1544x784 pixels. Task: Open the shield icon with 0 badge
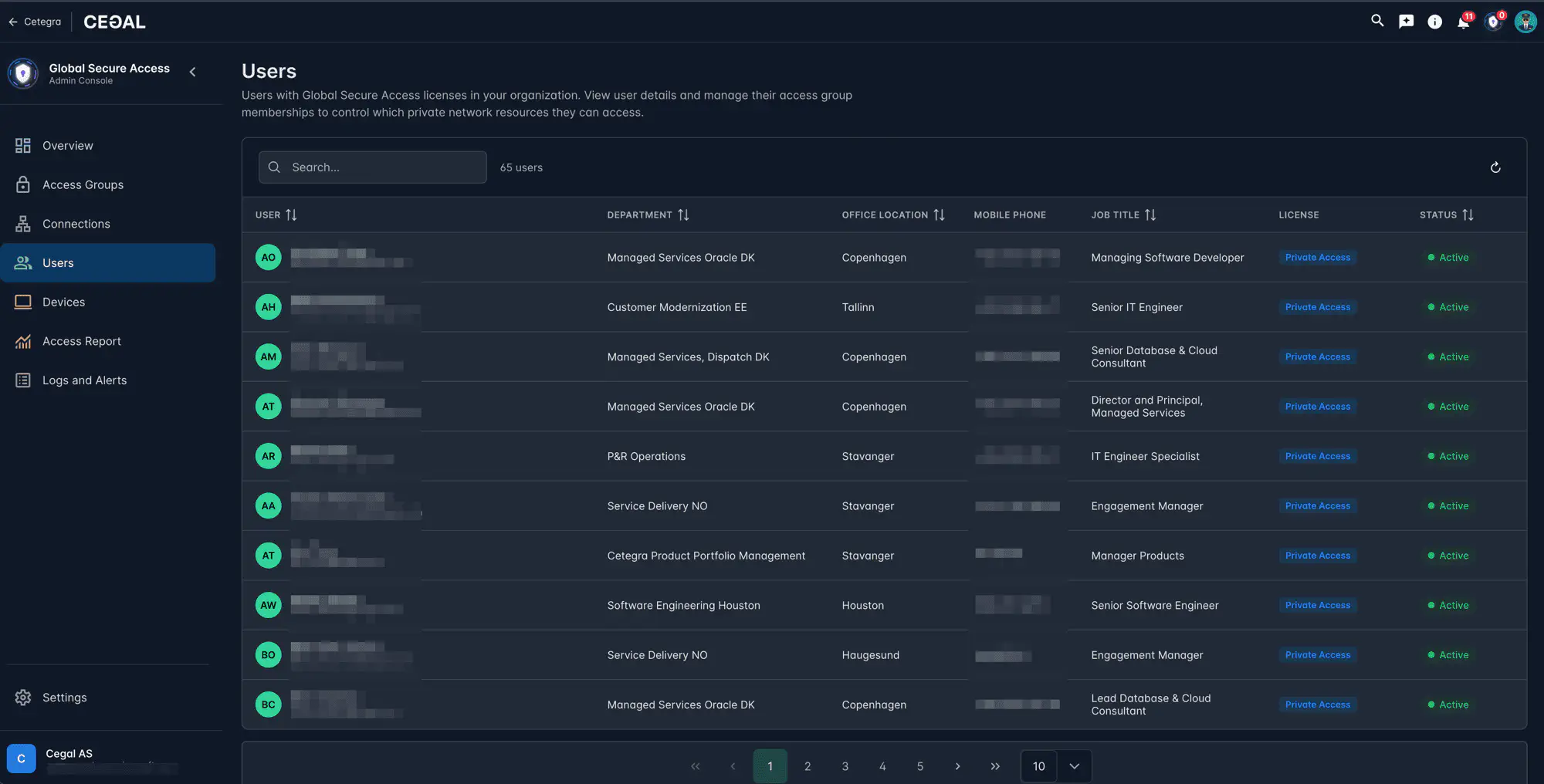[x=1495, y=21]
